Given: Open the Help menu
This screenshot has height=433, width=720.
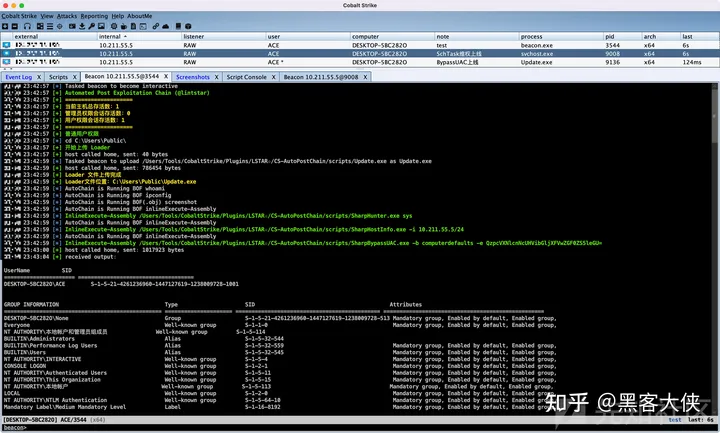Looking at the screenshot, I should (118, 16).
